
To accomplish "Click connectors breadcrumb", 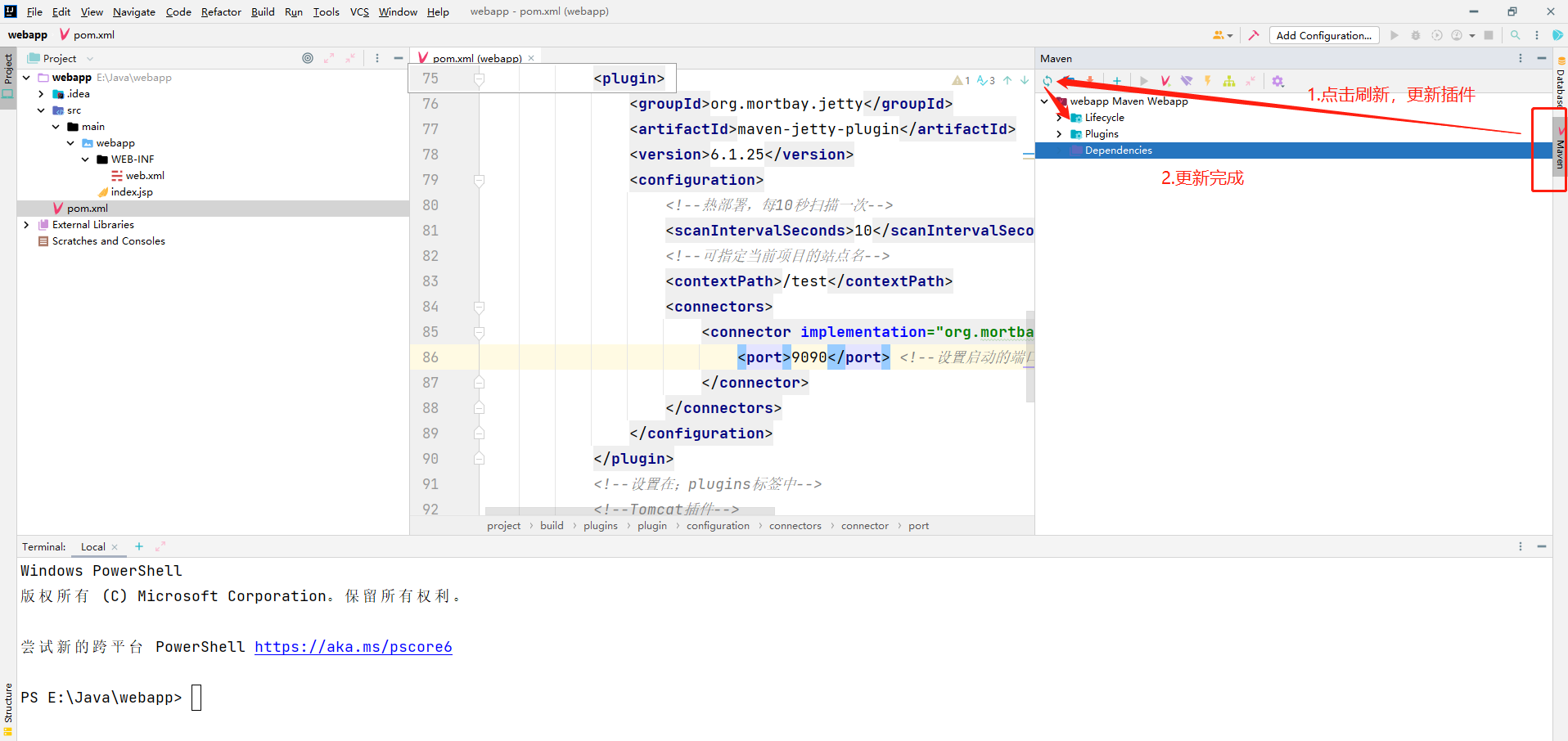I will pos(795,526).
